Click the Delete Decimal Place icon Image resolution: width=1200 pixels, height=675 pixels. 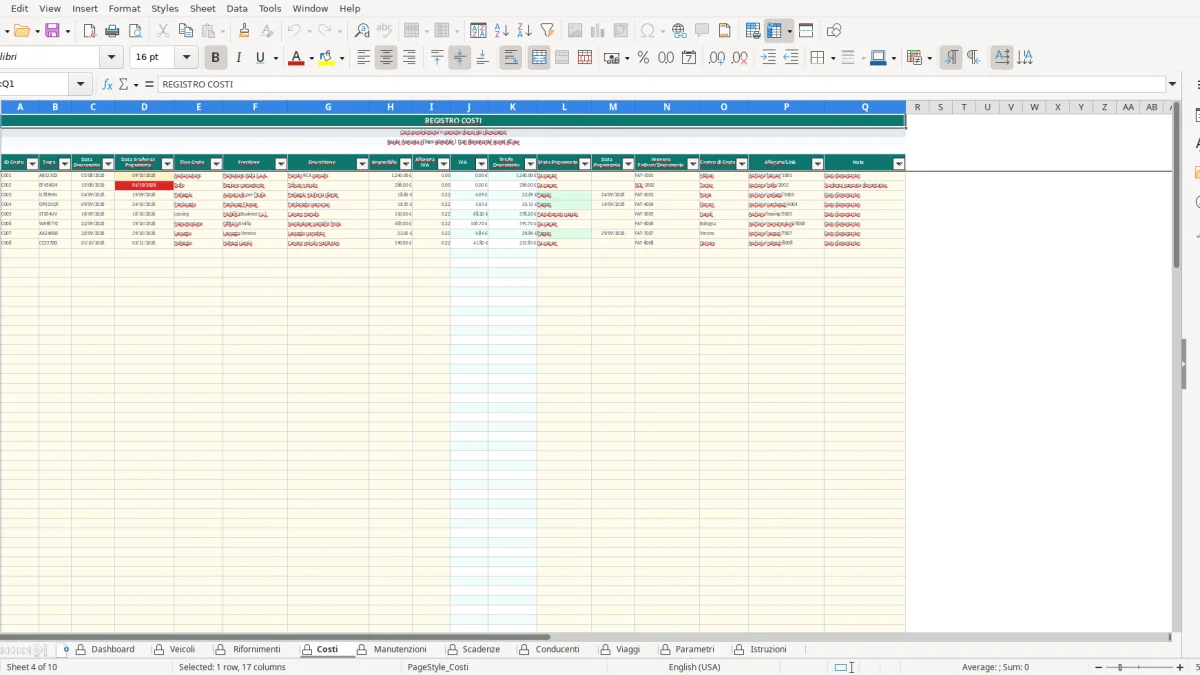(740, 58)
